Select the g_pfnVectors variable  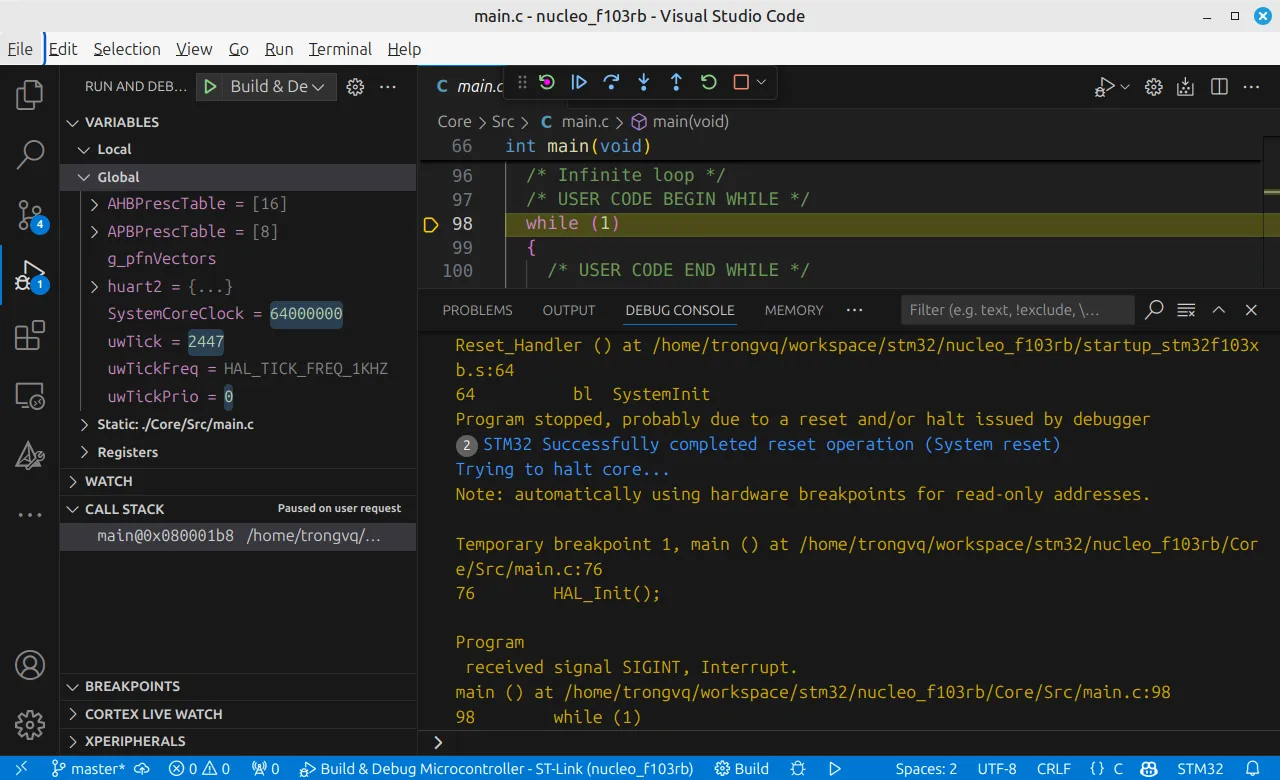pos(238,259)
